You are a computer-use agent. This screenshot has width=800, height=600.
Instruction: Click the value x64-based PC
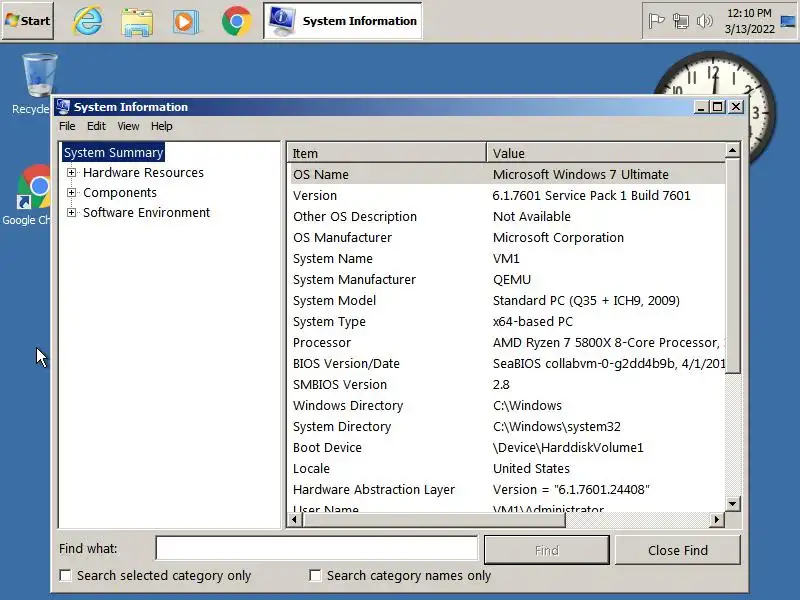[533, 321]
